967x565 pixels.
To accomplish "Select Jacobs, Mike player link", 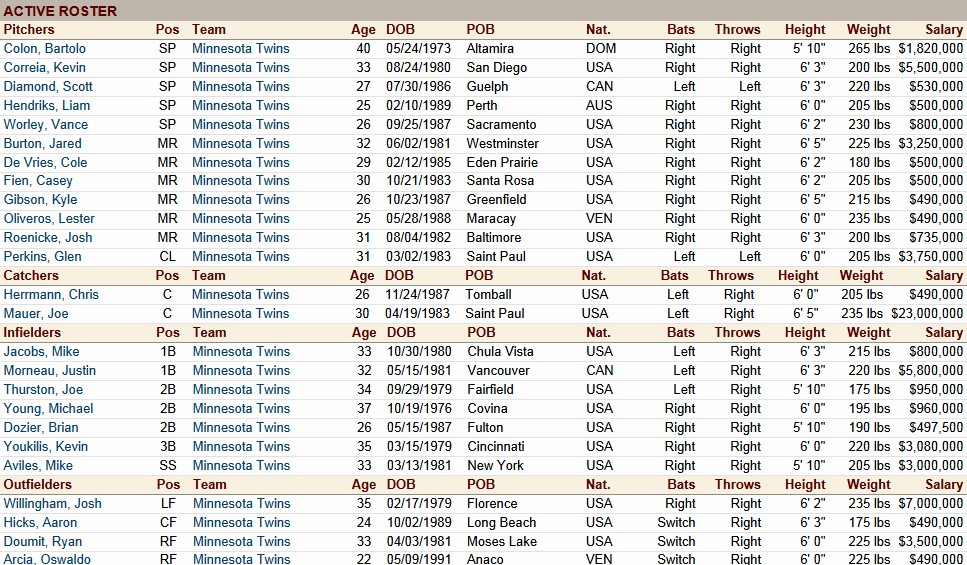I will click(x=41, y=352).
